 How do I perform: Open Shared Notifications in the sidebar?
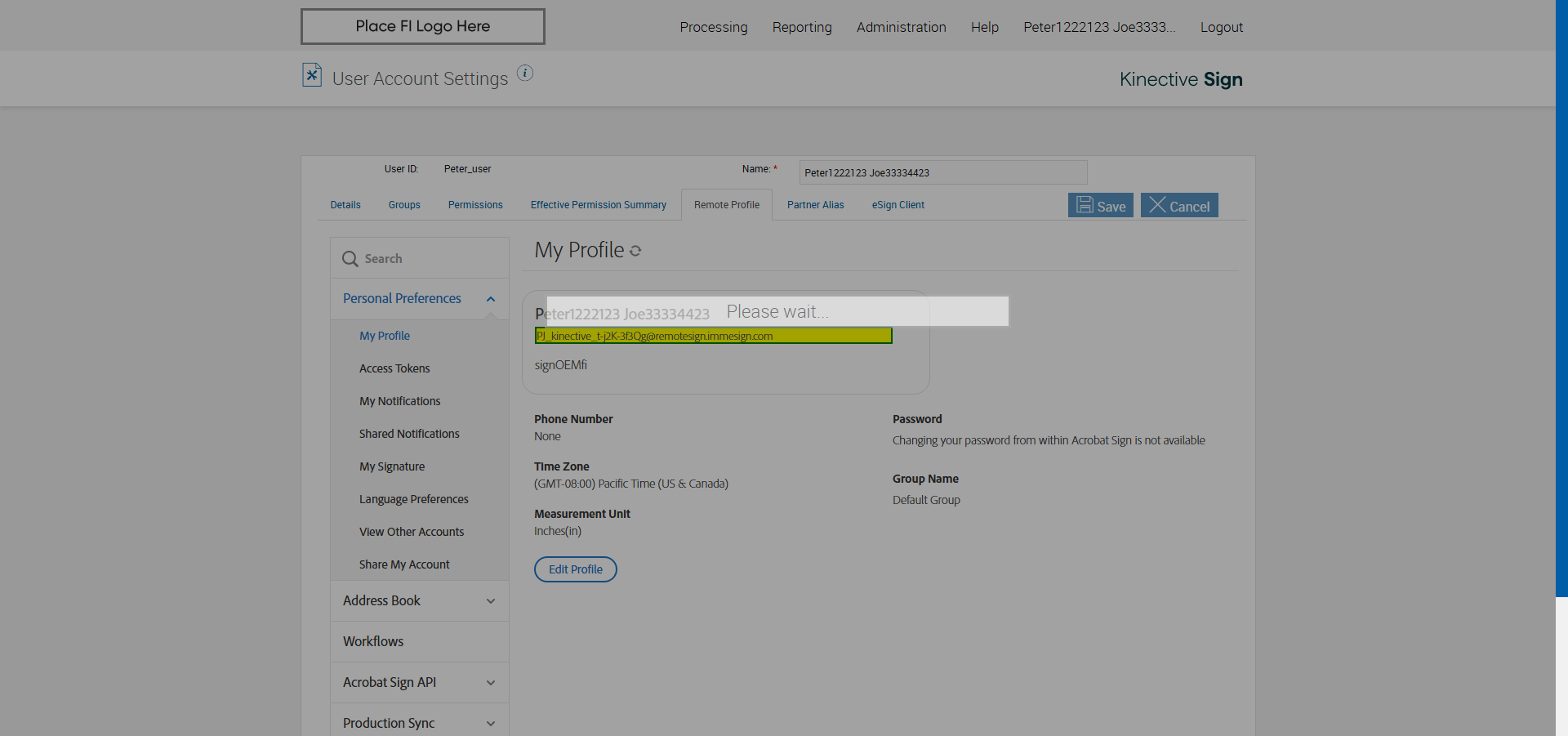(x=409, y=434)
